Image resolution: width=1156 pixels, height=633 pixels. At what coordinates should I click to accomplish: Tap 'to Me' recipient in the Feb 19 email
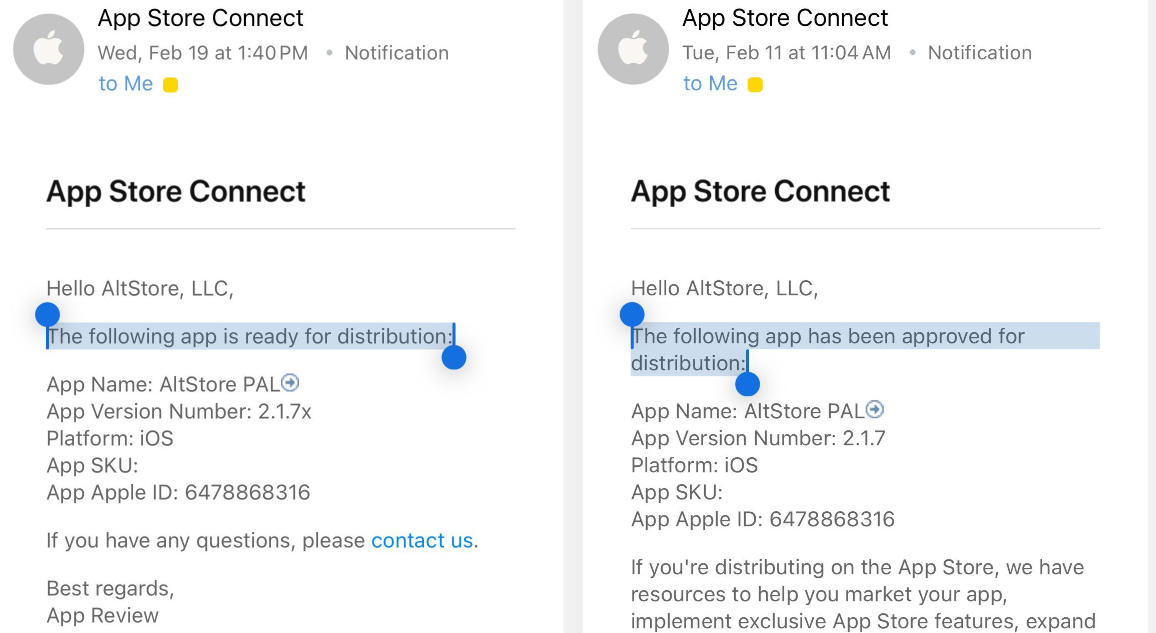pos(125,84)
